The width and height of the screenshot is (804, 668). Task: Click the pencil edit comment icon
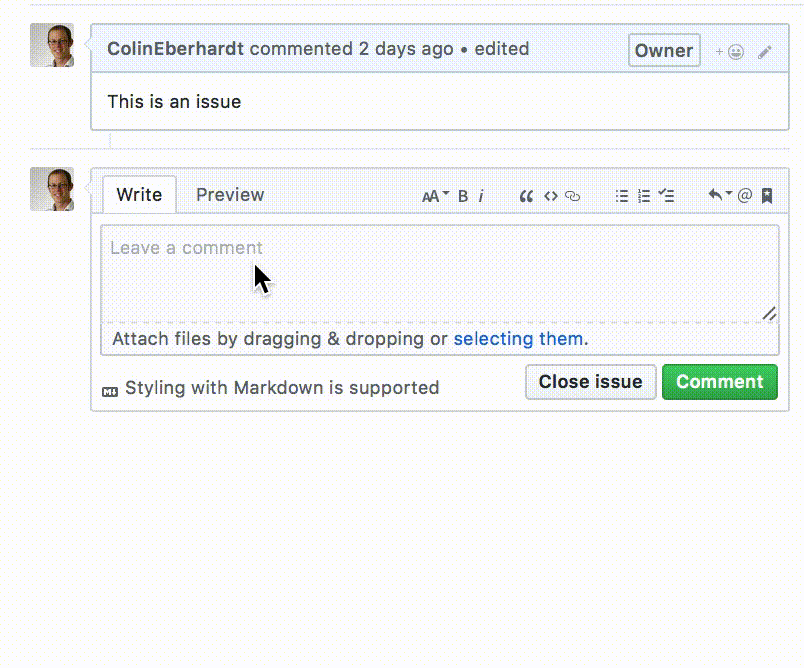tap(765, 52)
